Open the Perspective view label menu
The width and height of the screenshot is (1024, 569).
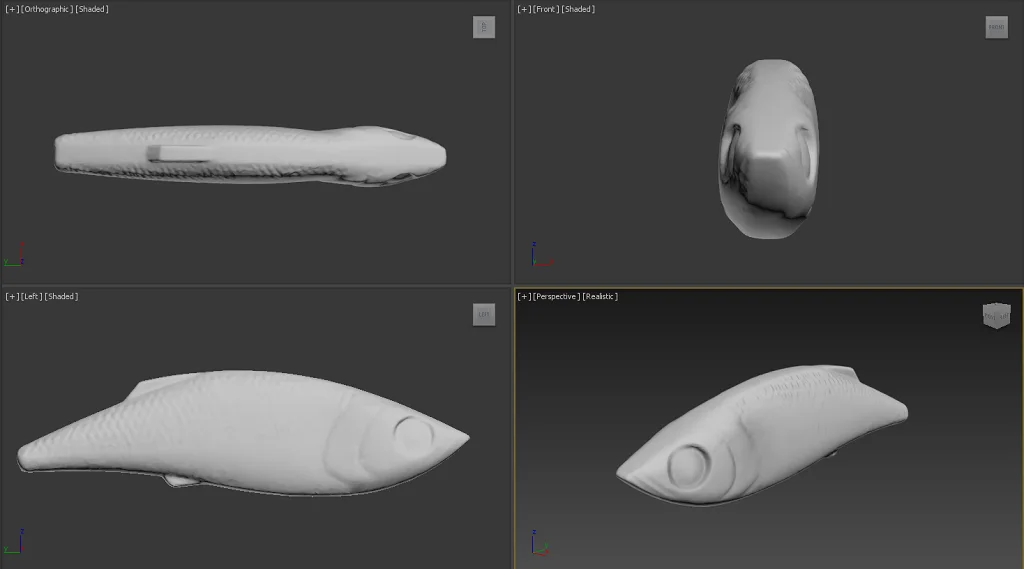pos(556,296)
